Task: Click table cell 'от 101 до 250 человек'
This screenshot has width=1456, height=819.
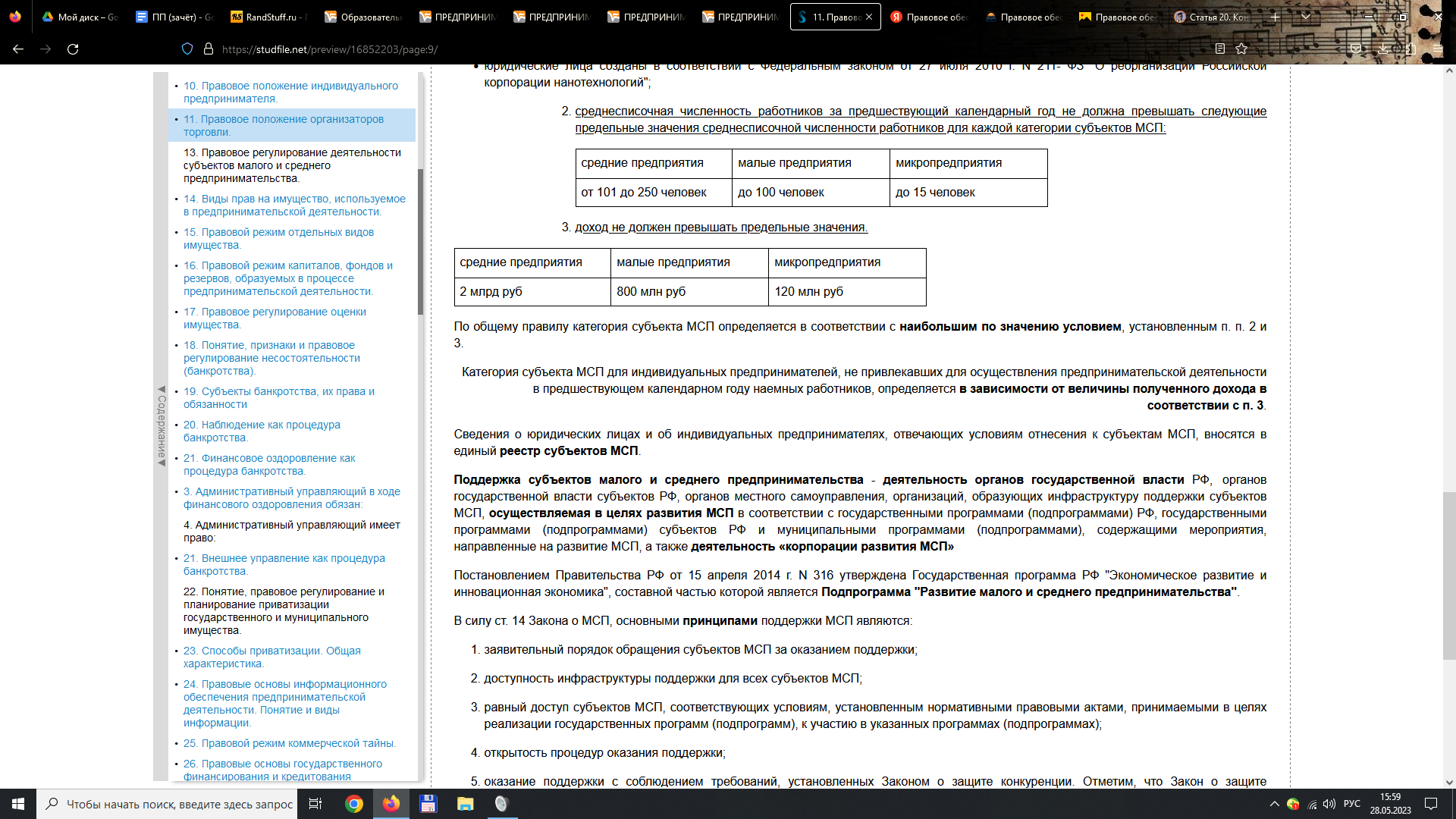Action: tap(654, 193)
